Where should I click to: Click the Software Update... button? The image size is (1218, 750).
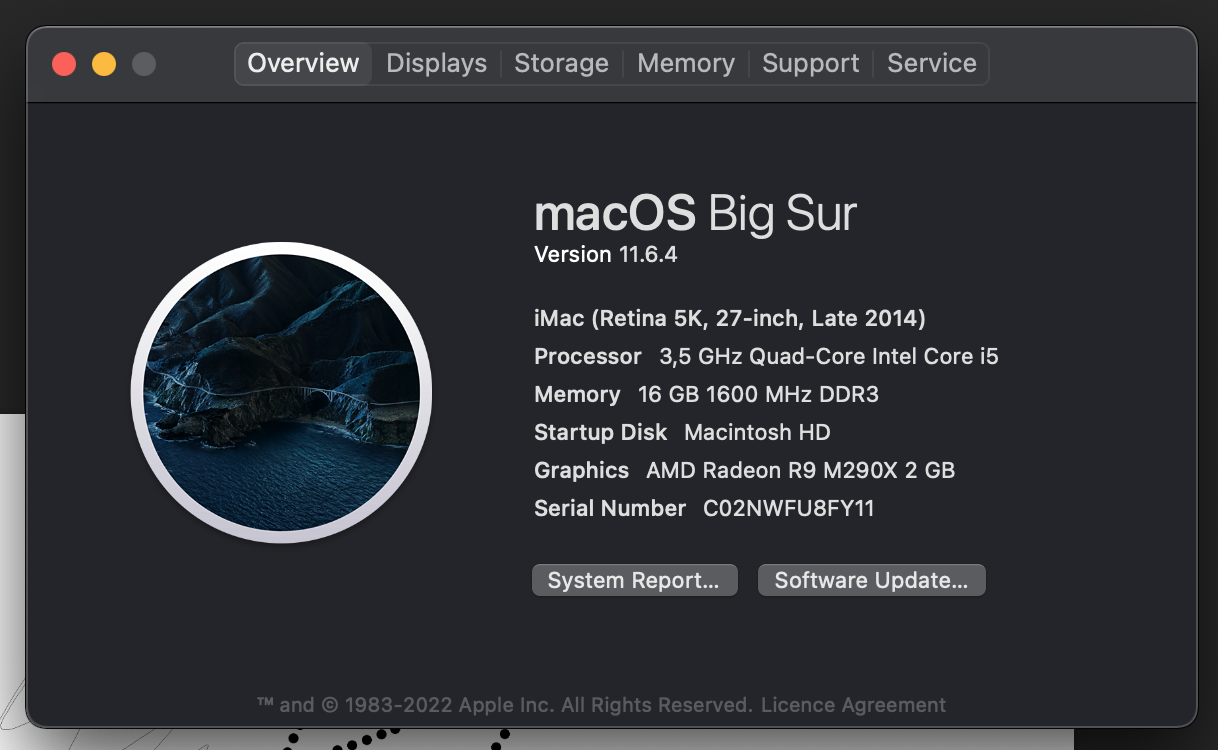coord(871,580)
